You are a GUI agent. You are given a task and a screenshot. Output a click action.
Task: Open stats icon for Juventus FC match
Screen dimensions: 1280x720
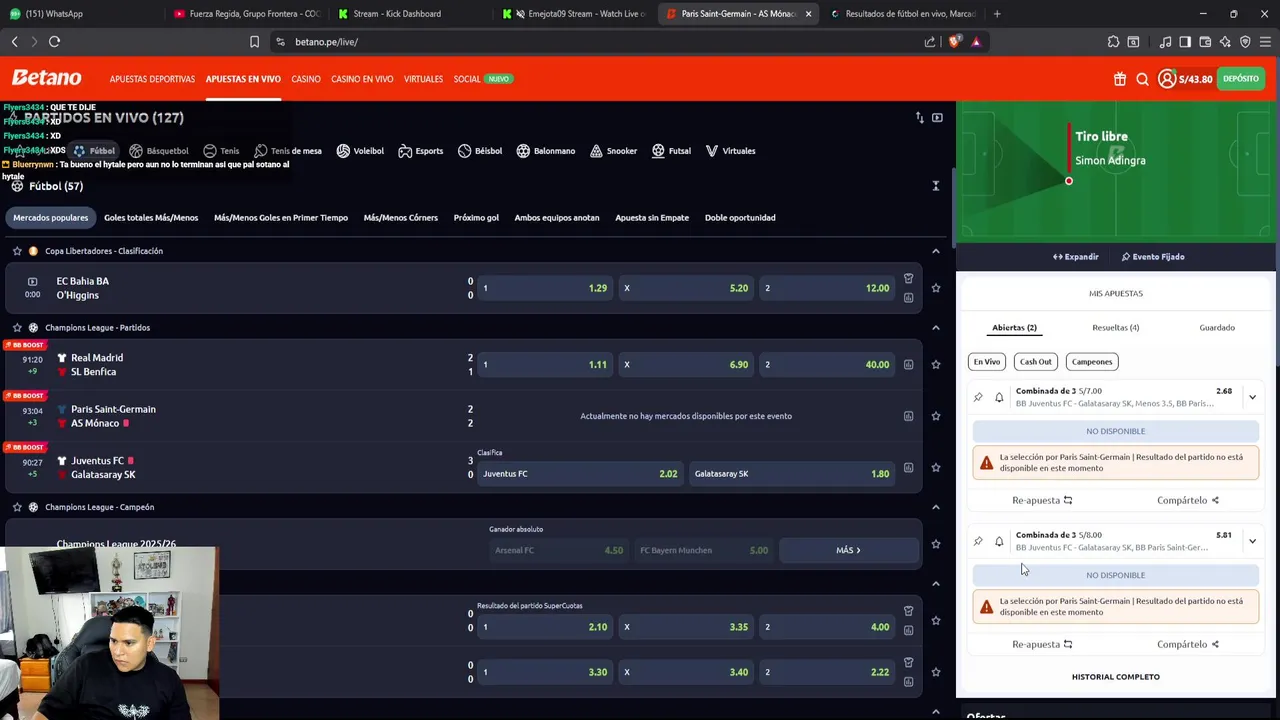pos(908,467)
